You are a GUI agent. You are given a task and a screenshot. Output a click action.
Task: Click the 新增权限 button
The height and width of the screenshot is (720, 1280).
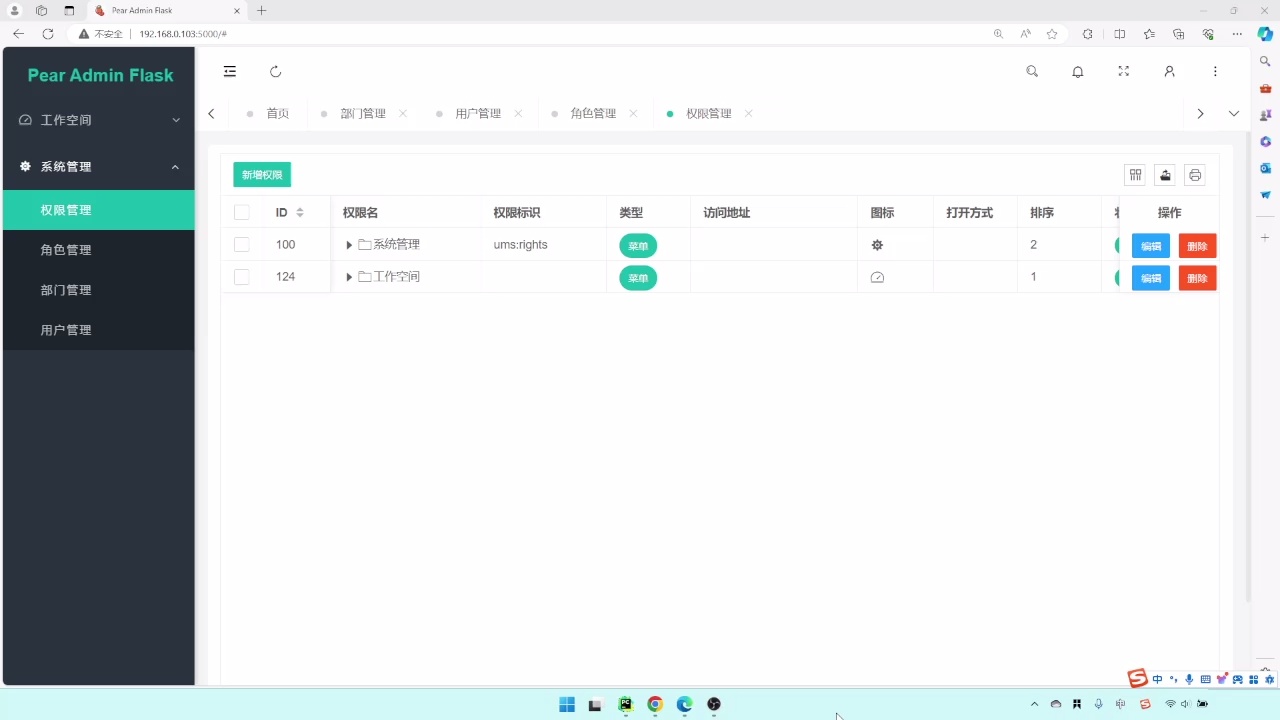(261, 174)
